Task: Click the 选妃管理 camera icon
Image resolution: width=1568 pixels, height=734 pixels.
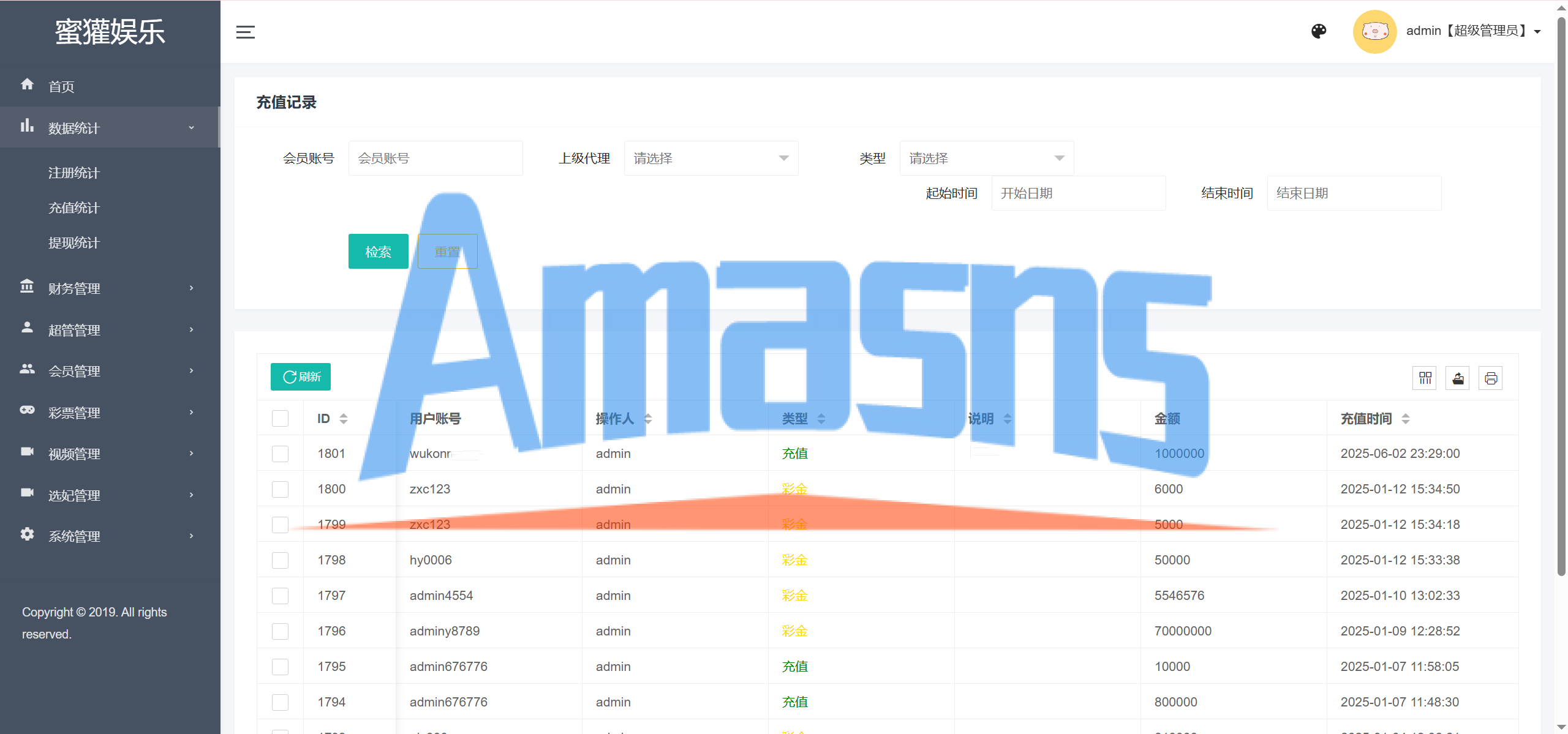Action: pyautogui.click(x=27, y=493)
